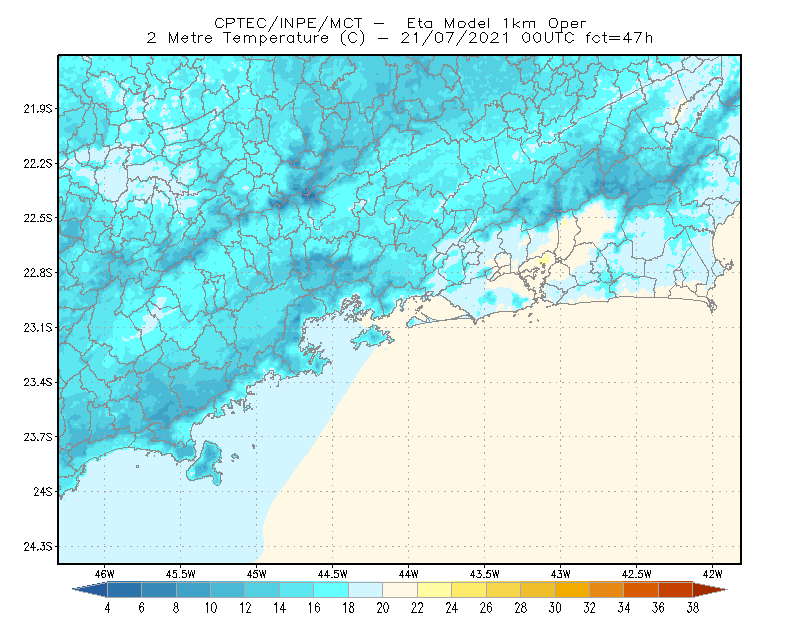Image resolution: width=800 pixels, height=618 pixels.
Task: Click the 44W longitude axis label
Action: tap(408, 574)
